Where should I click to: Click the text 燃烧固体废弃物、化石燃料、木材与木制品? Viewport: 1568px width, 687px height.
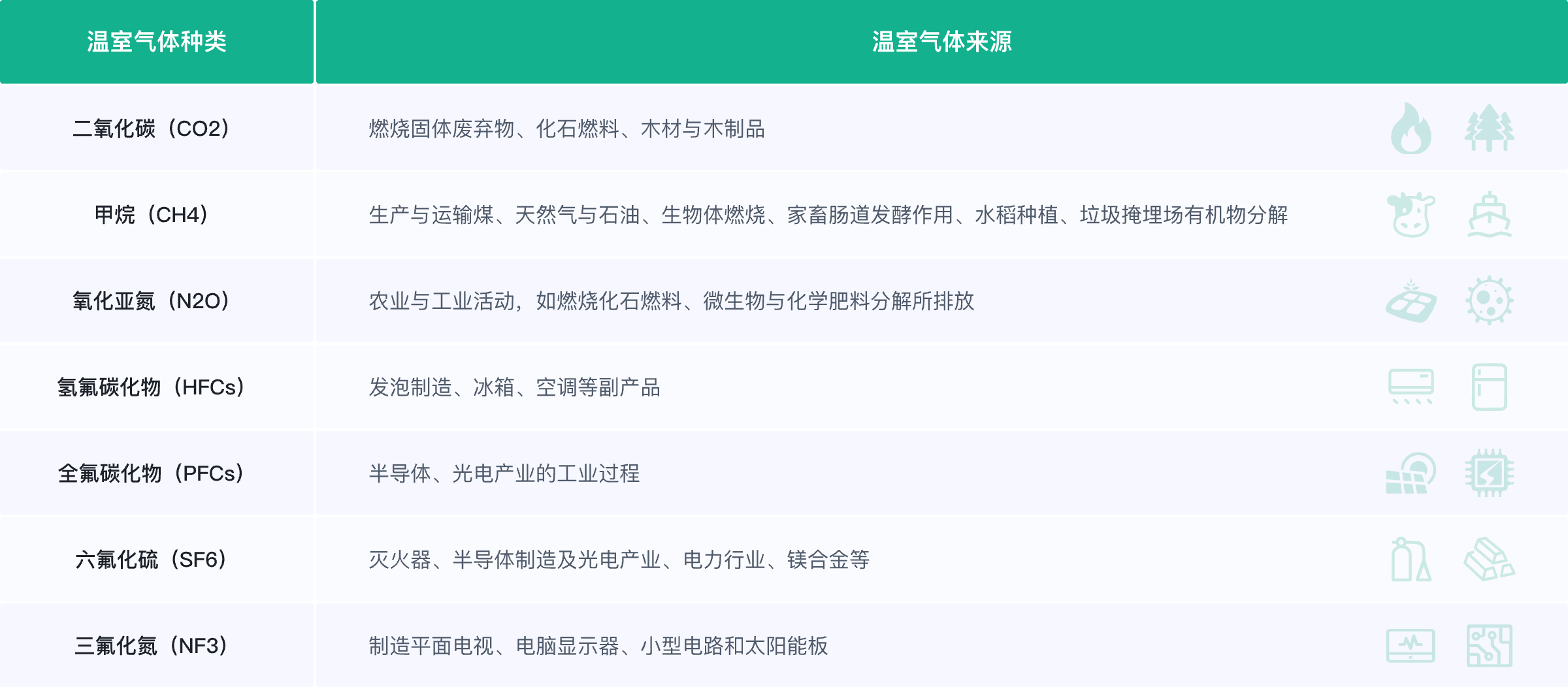pyautogui.click(x=566, y=129)
